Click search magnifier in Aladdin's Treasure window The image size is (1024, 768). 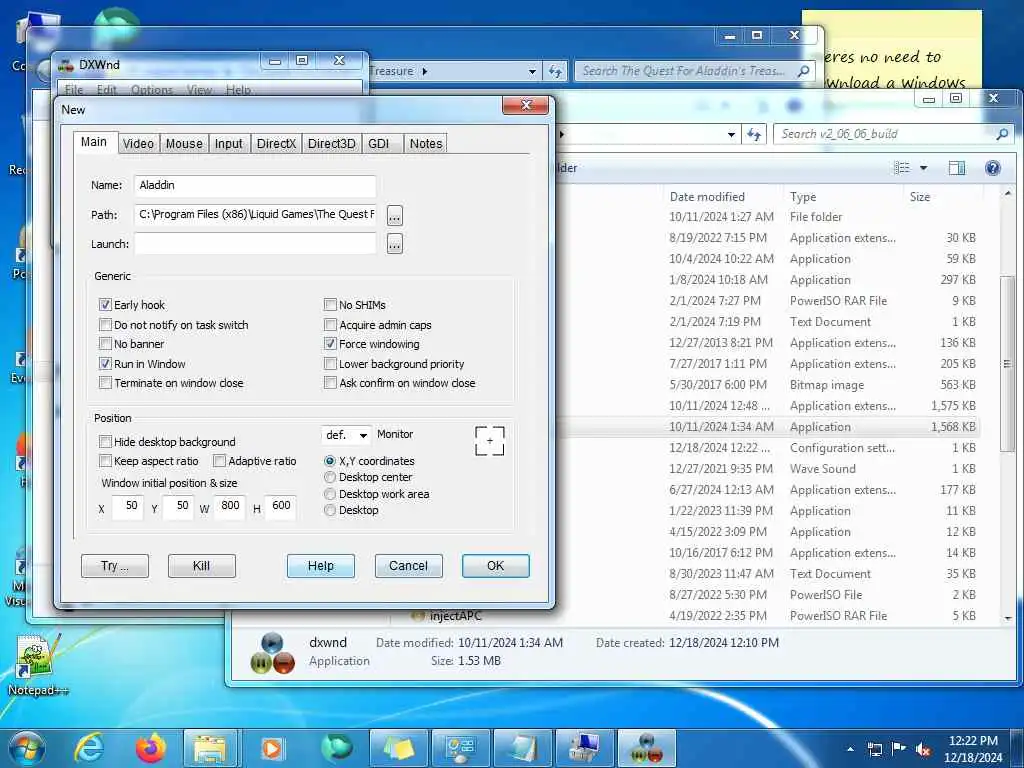click(x=803, y=71)
